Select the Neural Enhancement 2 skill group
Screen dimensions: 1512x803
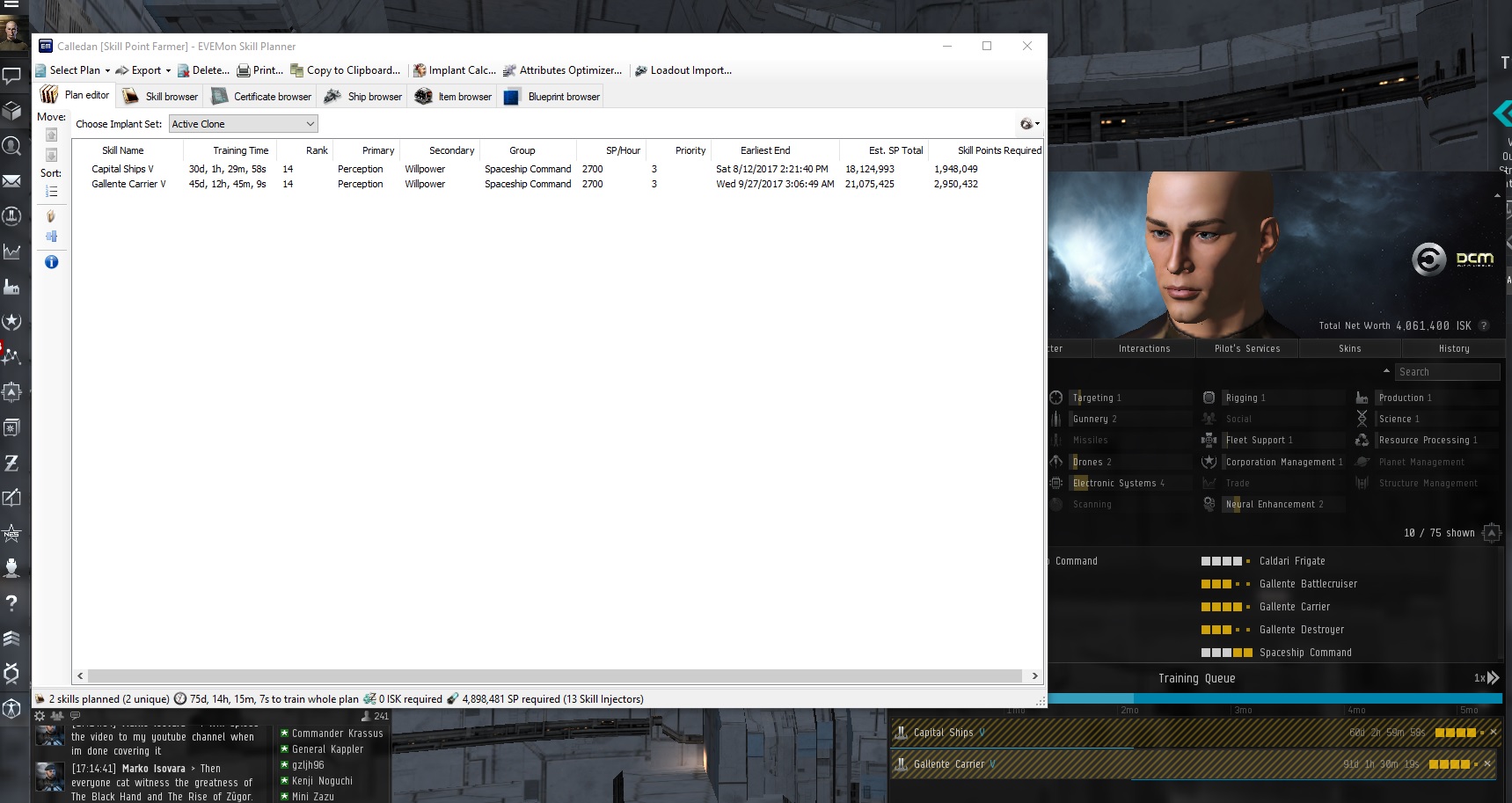click(1273, 504)
